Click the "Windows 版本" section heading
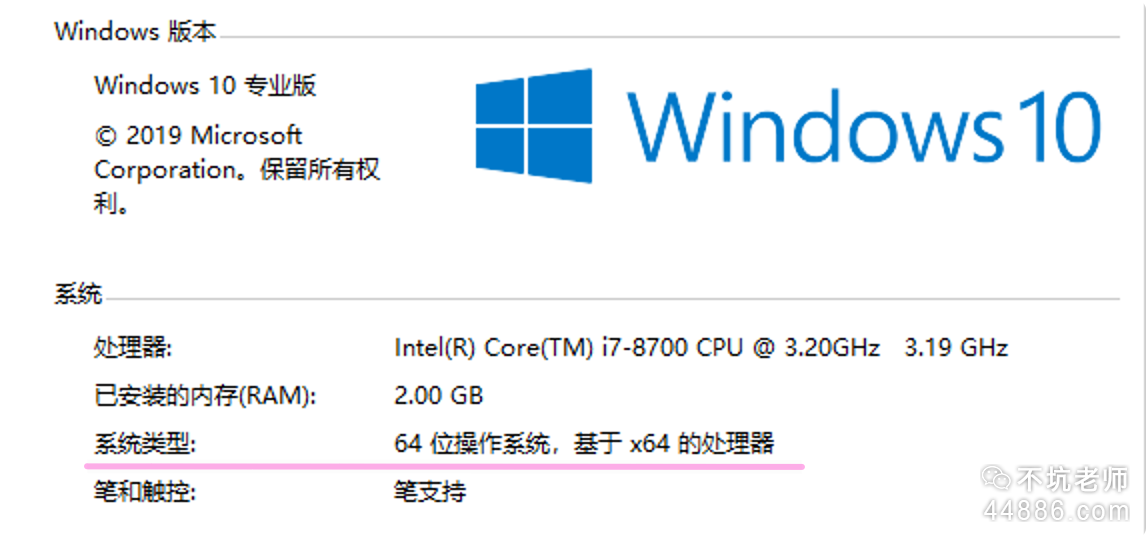This screenshot has height=538, width=1146. click(135, 31)
